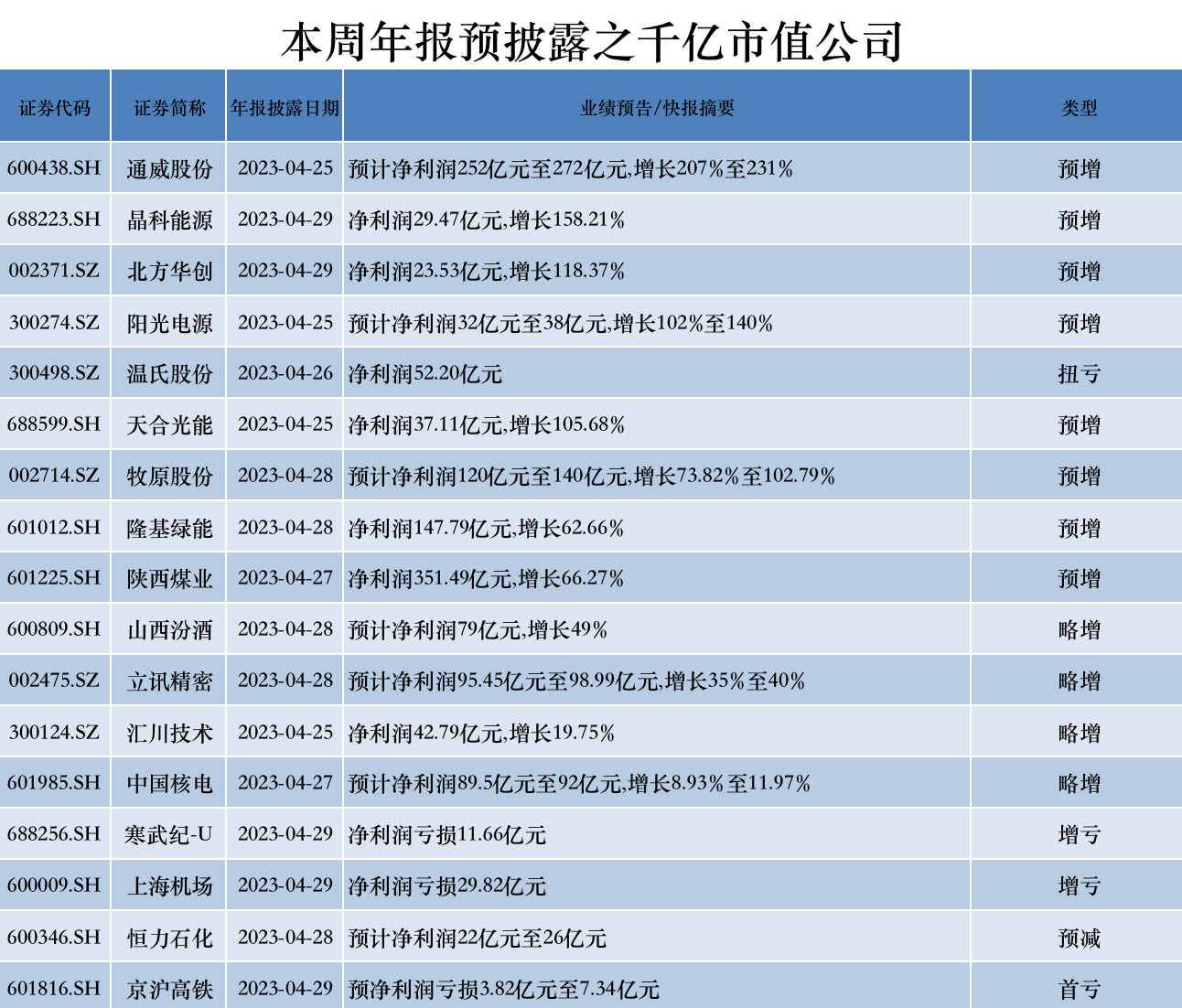The width and height of the screenshot is (1182, 1008).
Task: Click stock code 600346.SH
Action: [54, 938]
